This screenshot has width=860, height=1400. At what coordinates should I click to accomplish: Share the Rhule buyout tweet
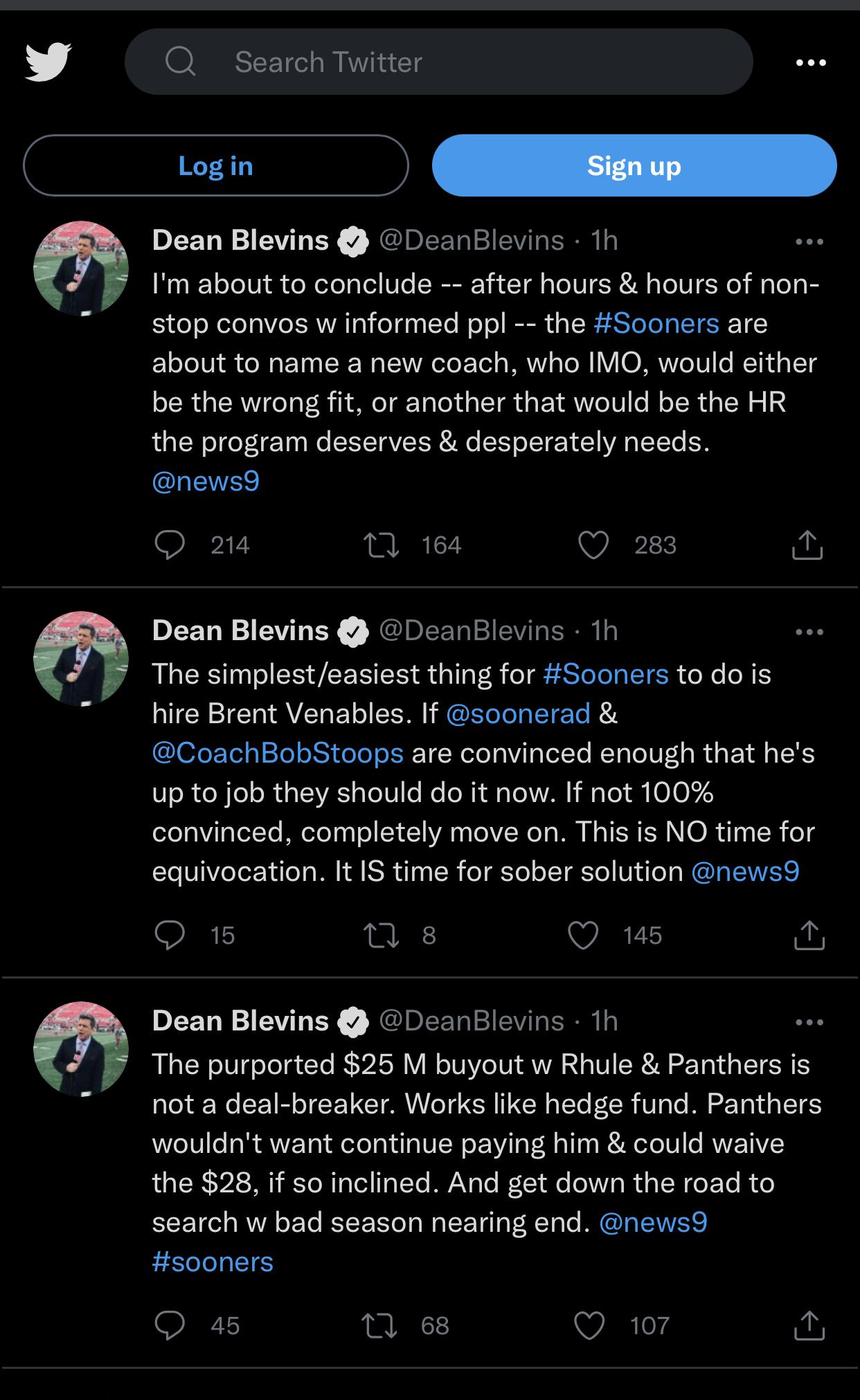pyautogui.click(x=807, y=1325)
